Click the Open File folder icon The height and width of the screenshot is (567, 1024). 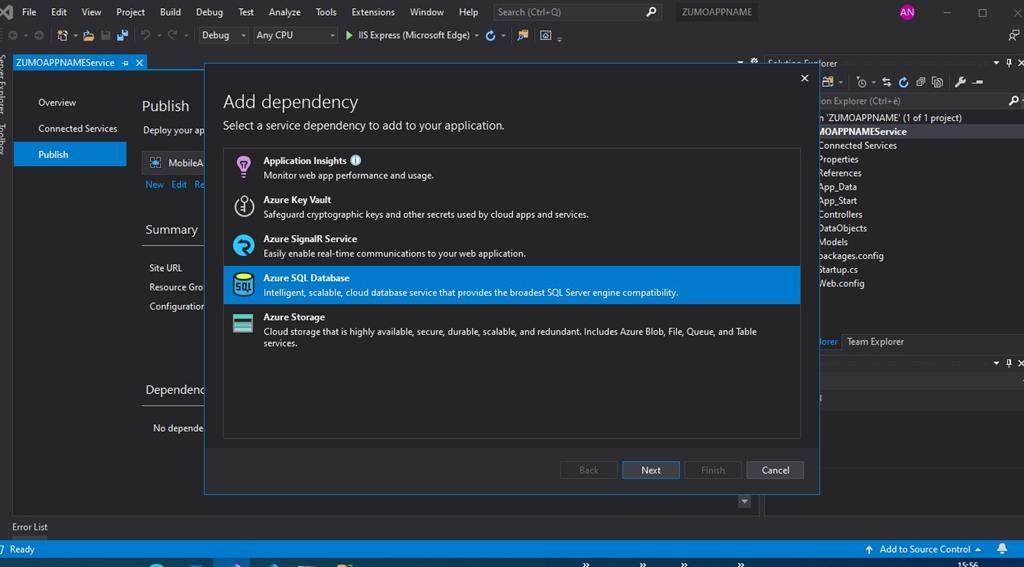tap(89, 35)
